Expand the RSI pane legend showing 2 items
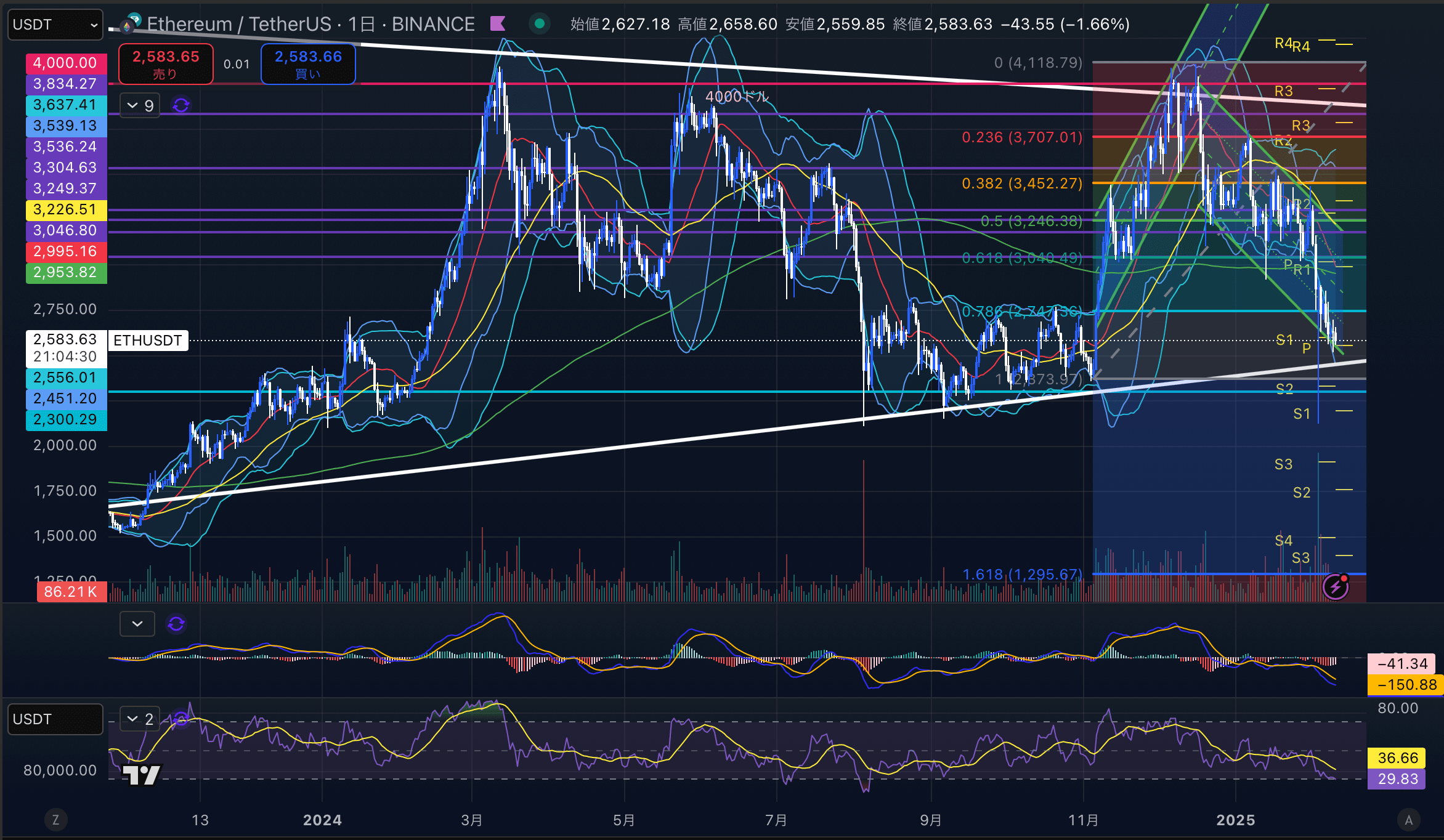The height and width of the screenshot is (840, 1444). point(140,719)
